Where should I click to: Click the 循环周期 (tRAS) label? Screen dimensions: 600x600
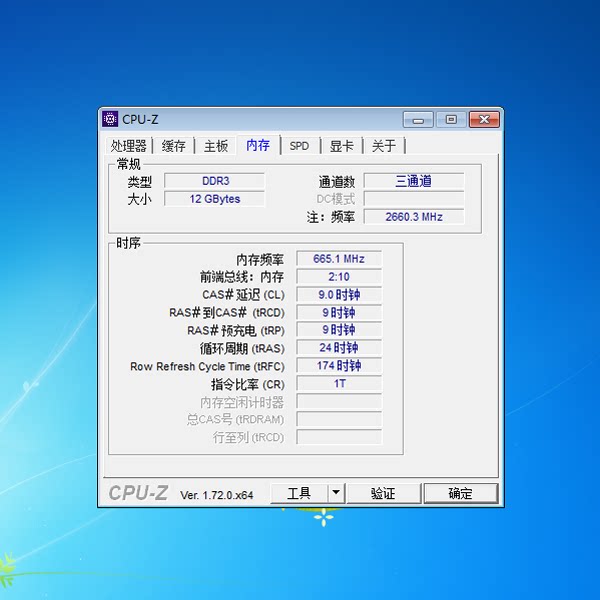click(242, 349)
